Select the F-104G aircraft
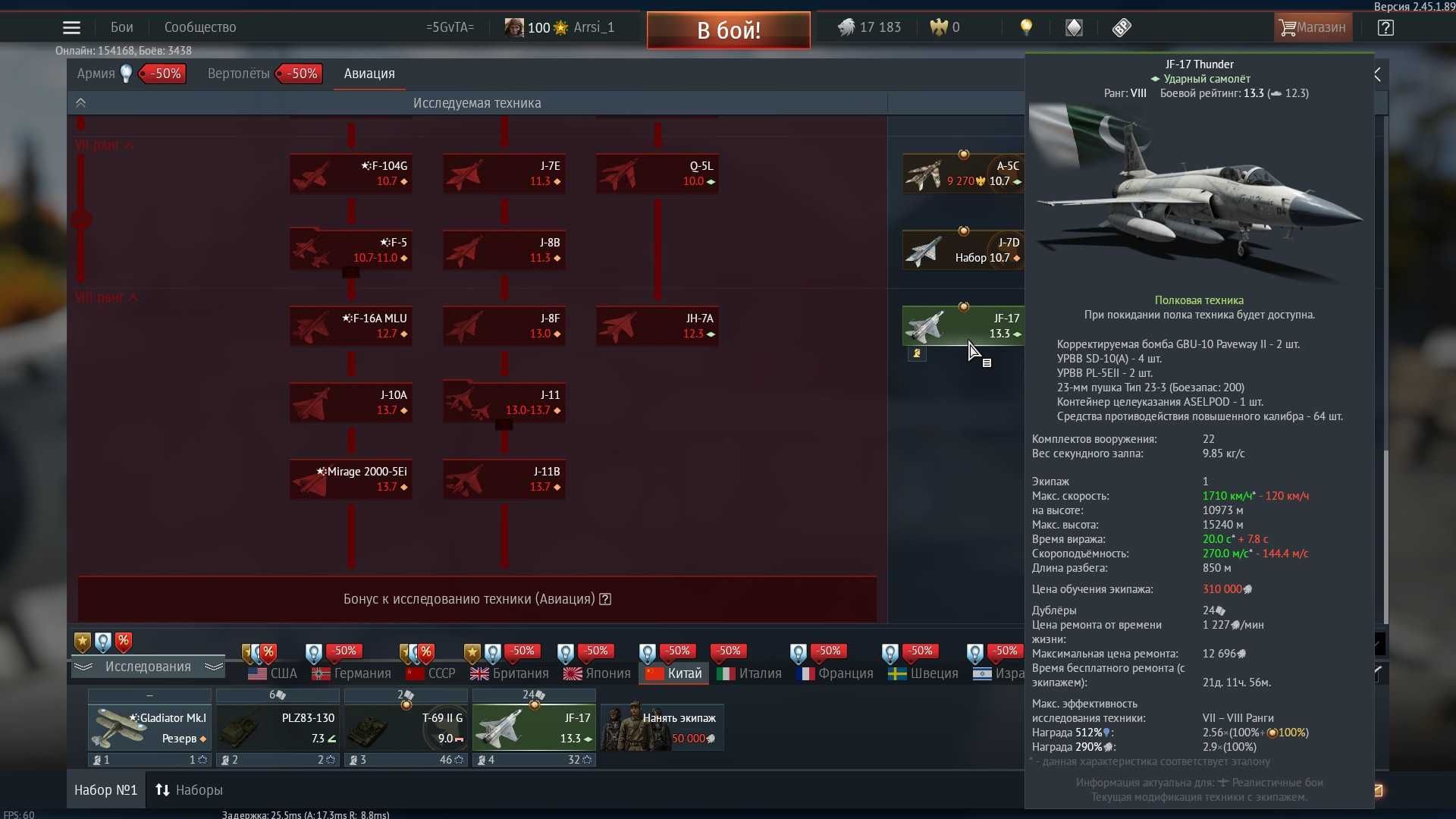The width and height of the screenshot is (1456, 819). (x=351, y=174)
